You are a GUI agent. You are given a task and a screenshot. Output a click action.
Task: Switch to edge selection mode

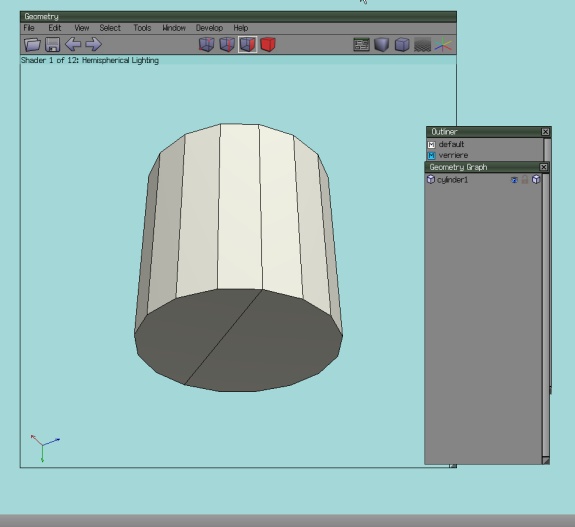pyautogui.click(x=227, y=44)
